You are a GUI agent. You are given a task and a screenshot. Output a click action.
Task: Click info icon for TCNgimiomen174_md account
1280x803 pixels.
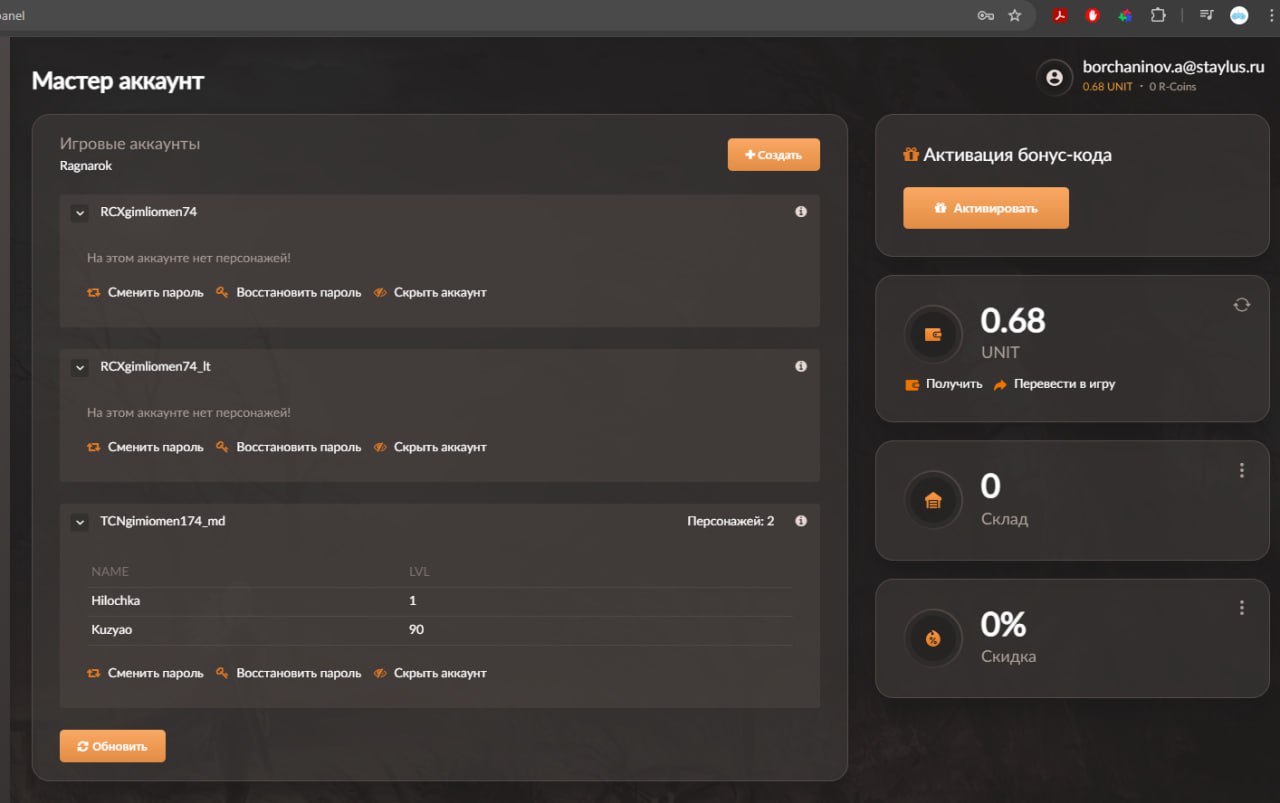point(800,521)
